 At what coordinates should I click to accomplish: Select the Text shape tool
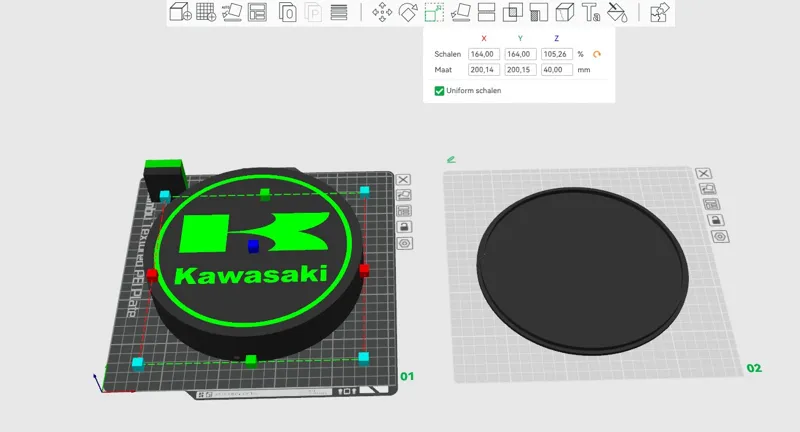click(591, 12)
